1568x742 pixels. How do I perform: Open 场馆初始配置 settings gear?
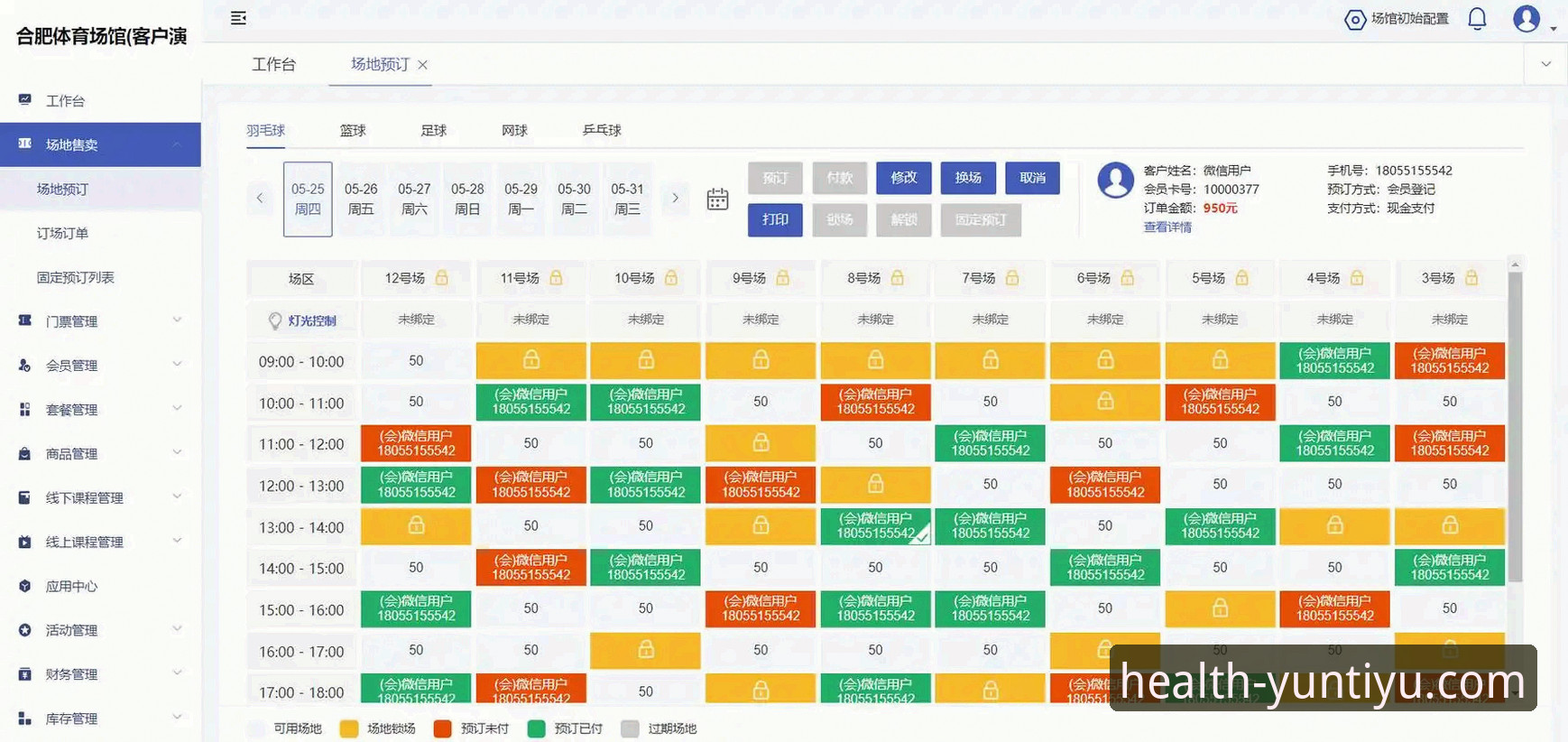tap(1355, 19)
